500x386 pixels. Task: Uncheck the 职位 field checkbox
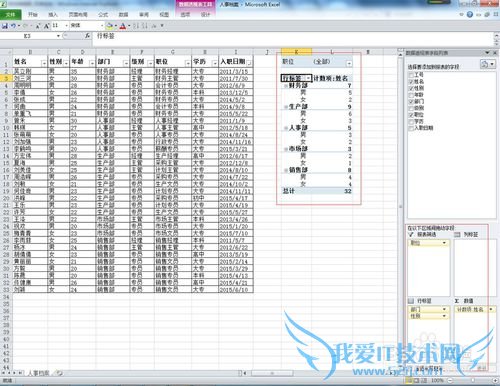(x=411, y=115)
